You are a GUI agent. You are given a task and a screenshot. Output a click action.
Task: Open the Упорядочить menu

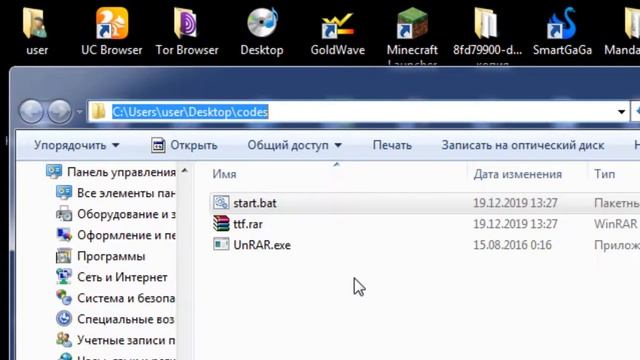coord(77,145)
